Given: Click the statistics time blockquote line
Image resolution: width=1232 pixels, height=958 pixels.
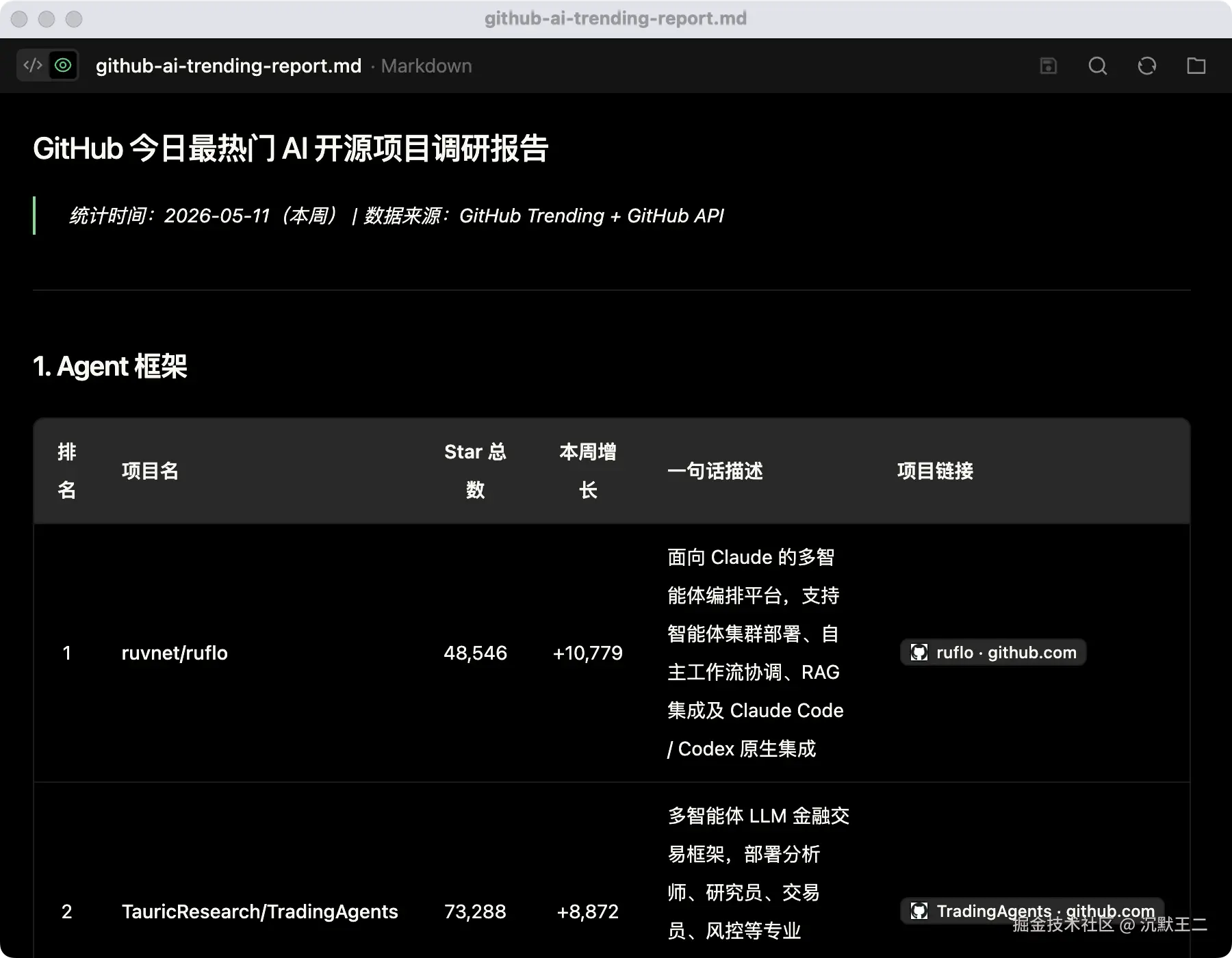Looking at the screenshot, I should click(x=396, y=216).
